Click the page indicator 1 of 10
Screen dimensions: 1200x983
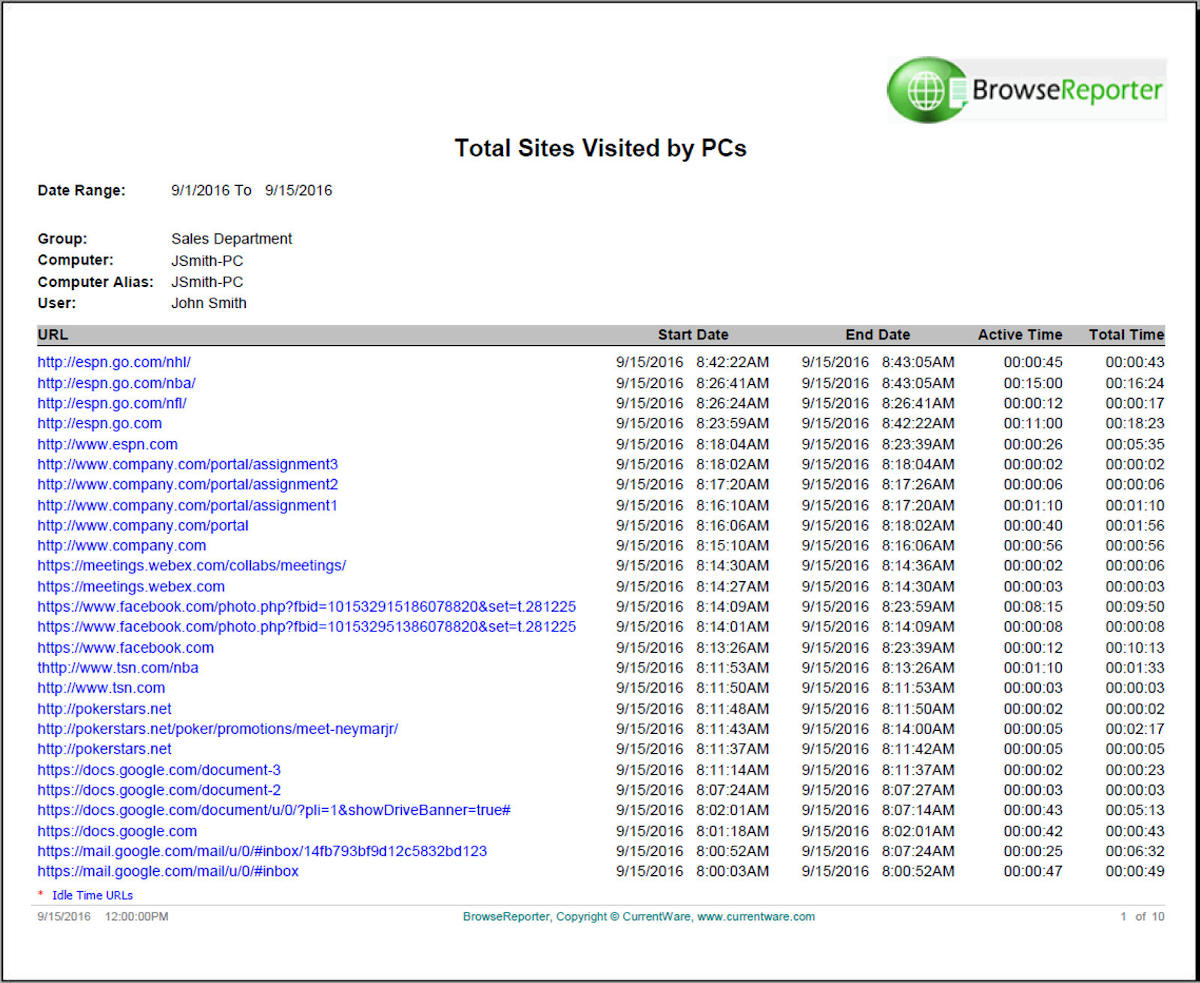(x=1143, y=916)
